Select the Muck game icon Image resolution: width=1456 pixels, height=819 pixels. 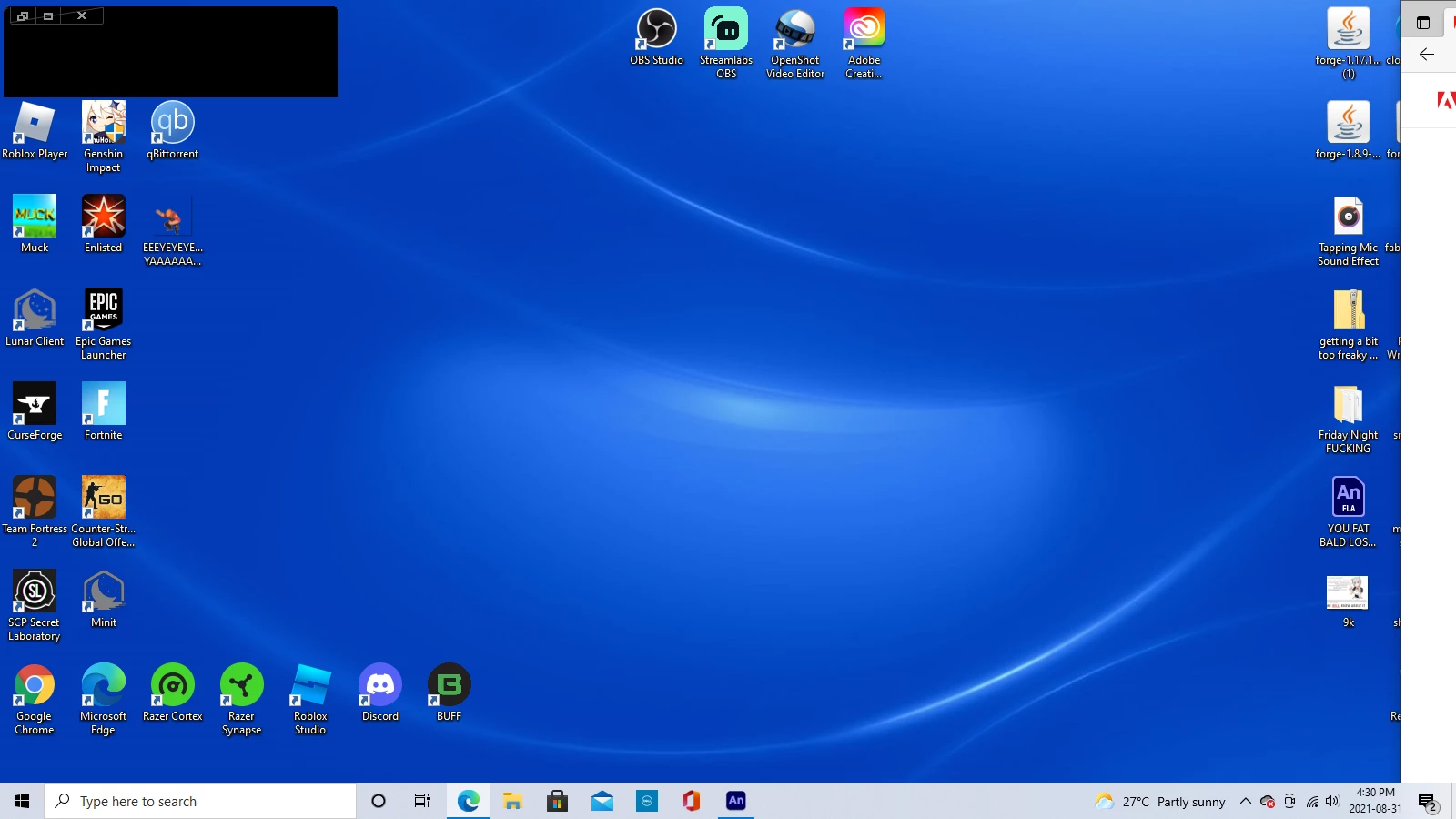click(35, 224)
